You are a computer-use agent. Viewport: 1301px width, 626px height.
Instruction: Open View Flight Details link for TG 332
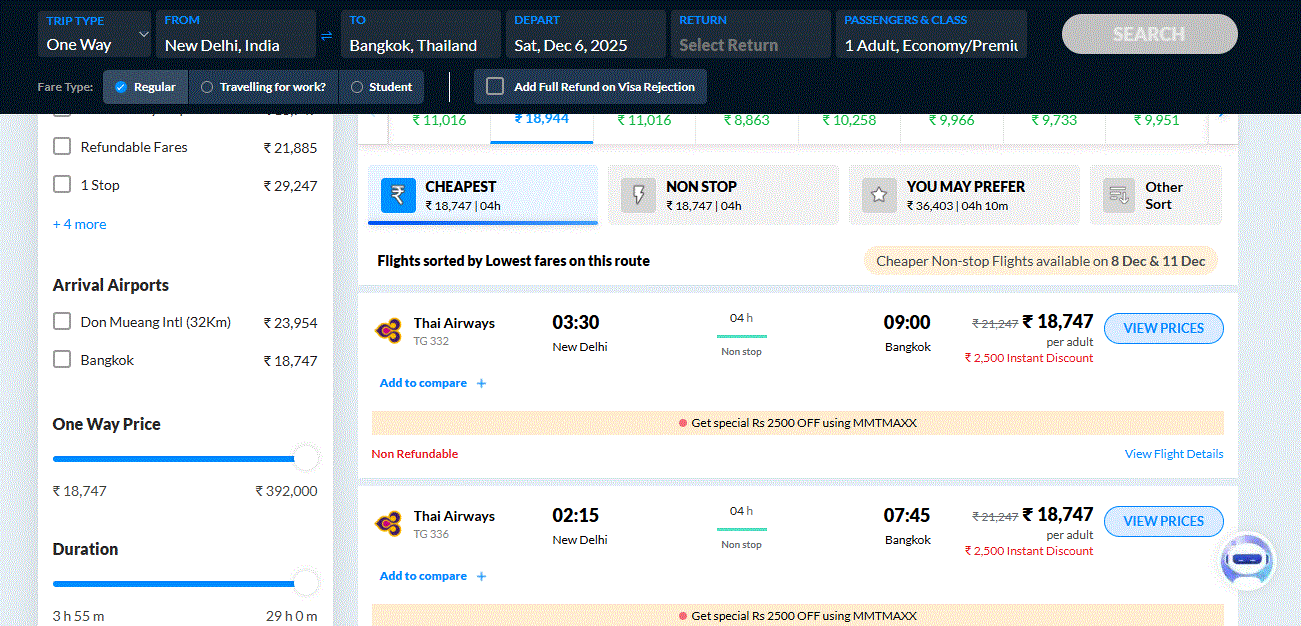click(x=1173, y=454)
